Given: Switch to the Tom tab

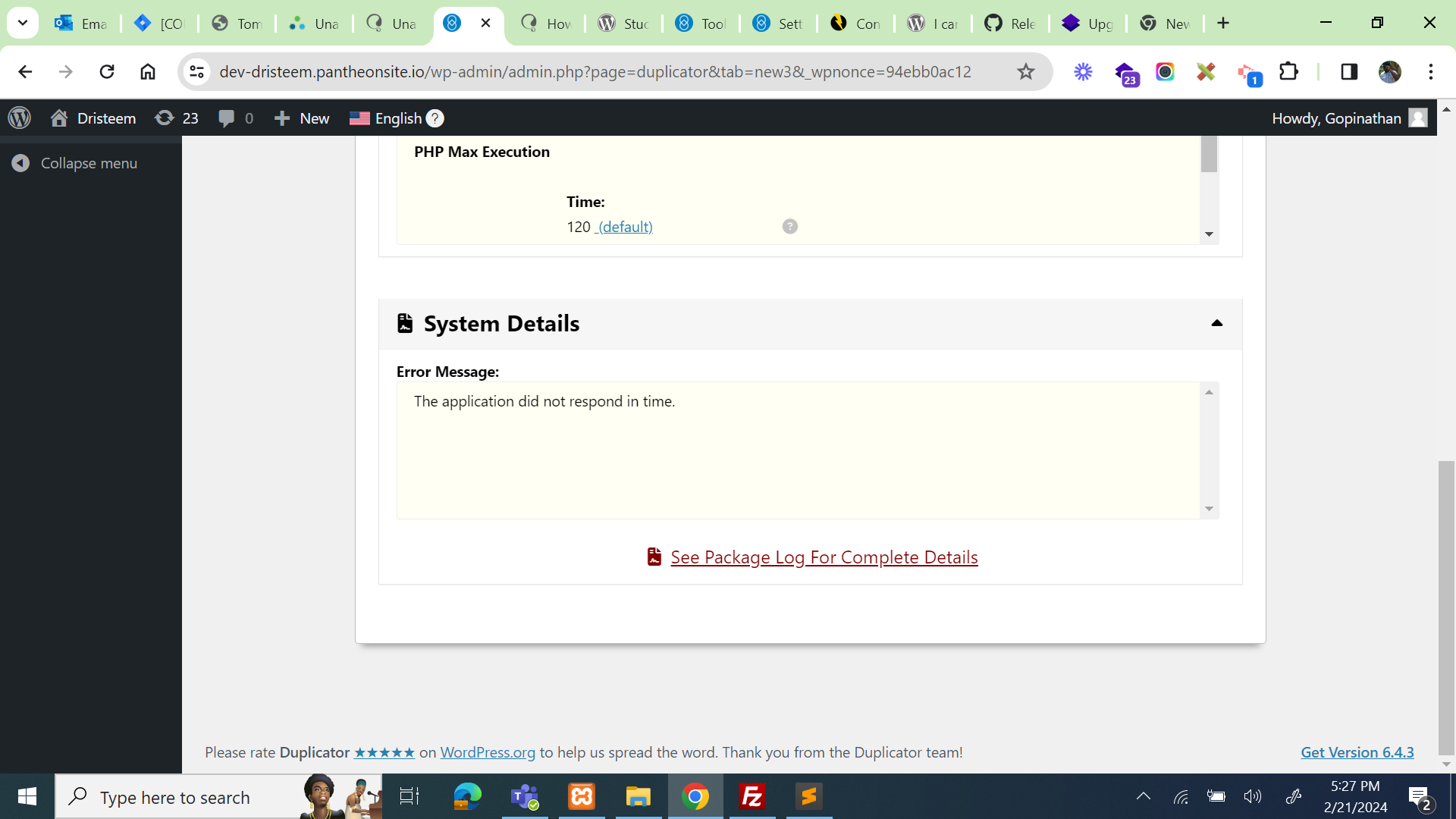Looking at the screenshot, I should [237, 24].
